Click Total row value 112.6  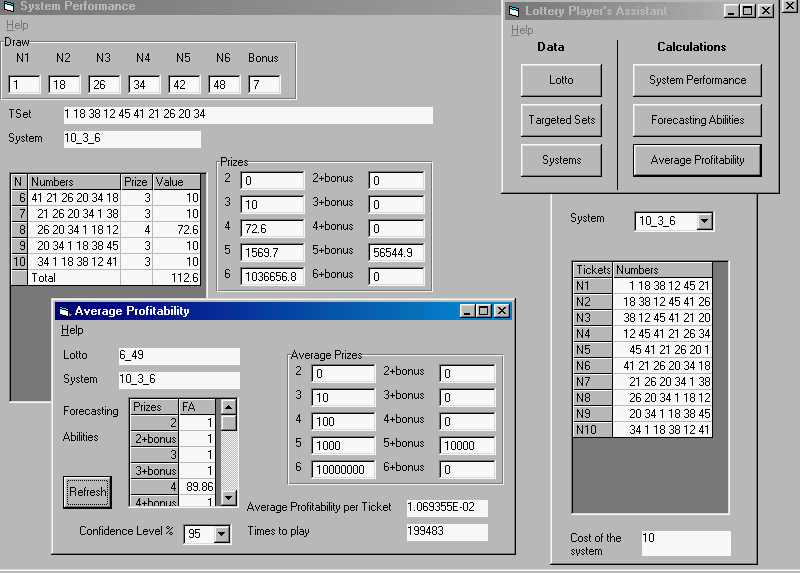pos(177,278)
